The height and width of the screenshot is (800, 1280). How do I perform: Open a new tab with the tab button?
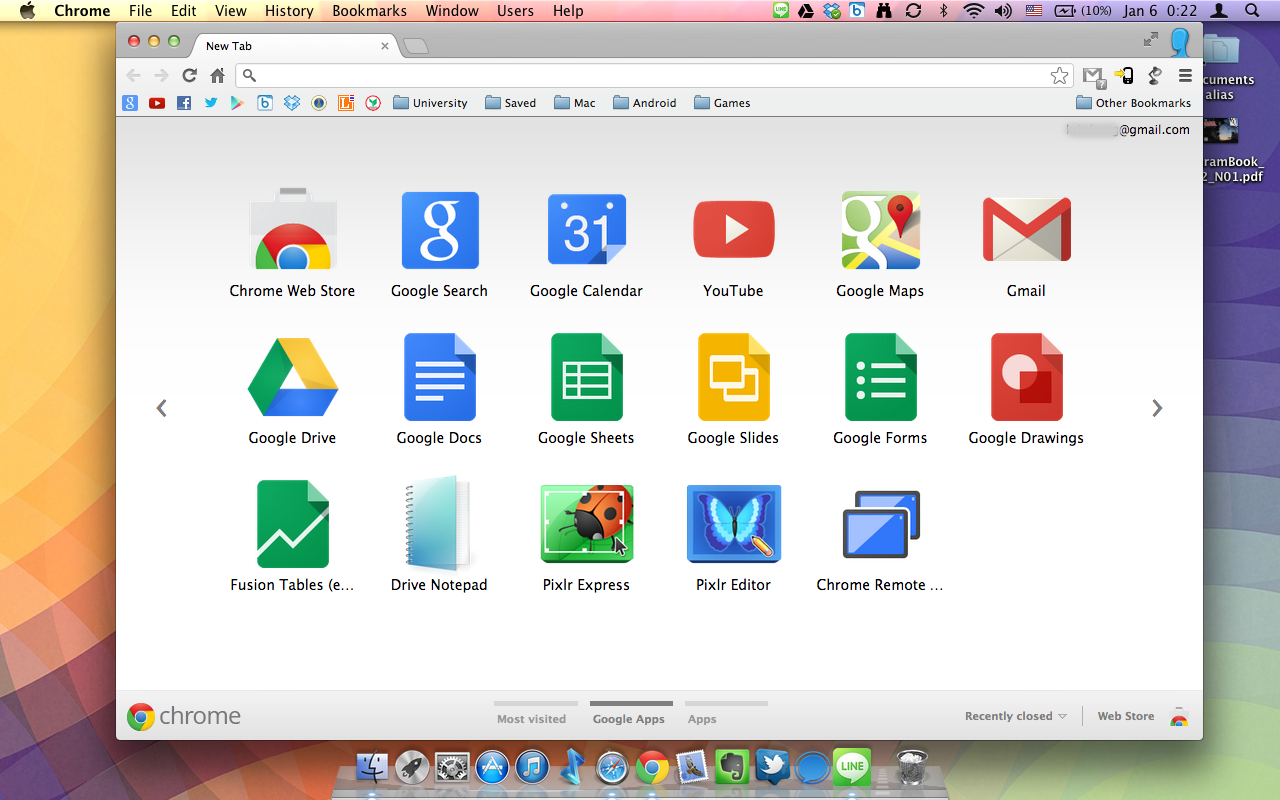pyautogui.click(x=416, y=46)
